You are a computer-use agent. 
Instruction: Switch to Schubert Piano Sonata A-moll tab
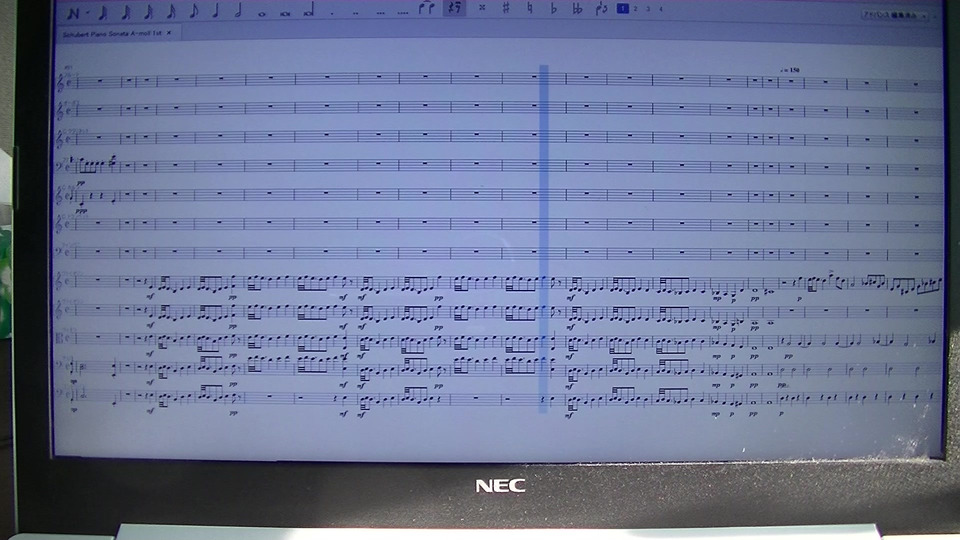pyautogui.click(x=112, y=34)
